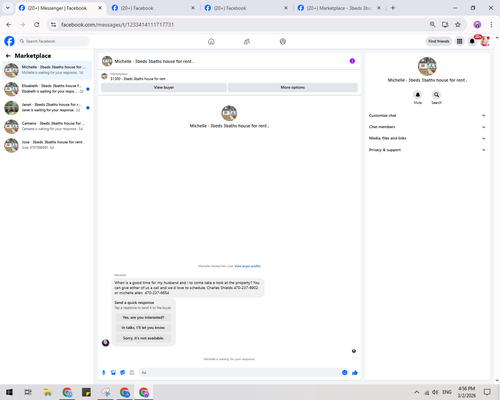This screenshot has width=500, height=400.
Task: Open Janet conversation in list
Action: point(47,107)
